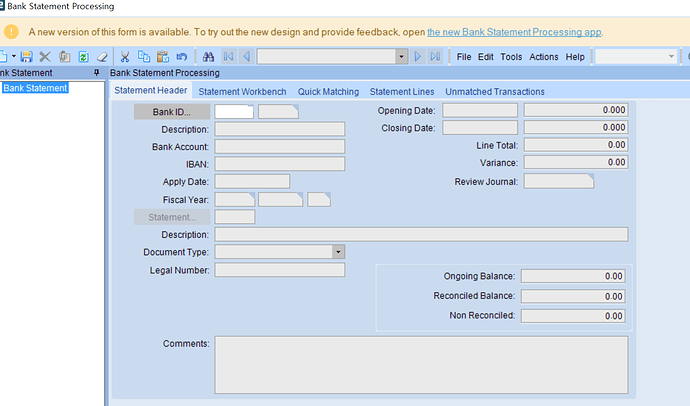Viewport: 690px width, 406px height.
Task: Click the Delete (X) toolbar icon
Action: pos(45,57)
